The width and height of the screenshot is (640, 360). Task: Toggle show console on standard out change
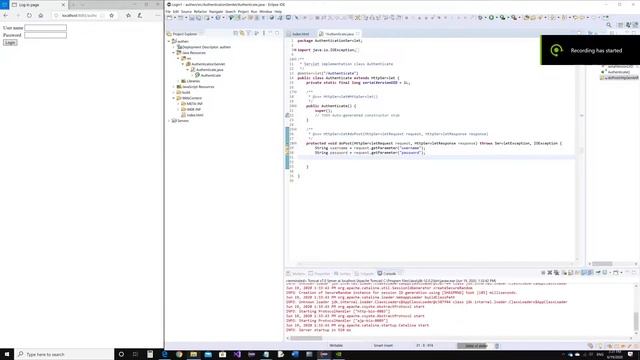point(584,273)
